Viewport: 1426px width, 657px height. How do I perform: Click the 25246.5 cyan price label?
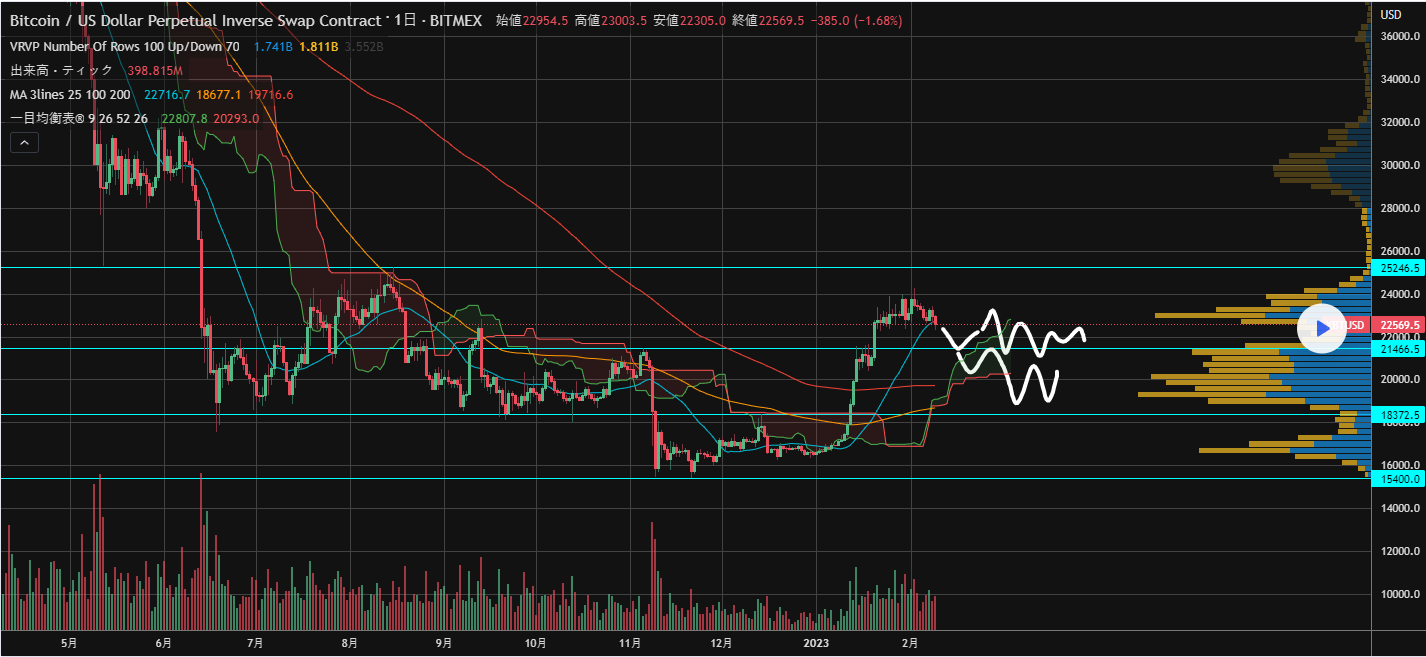(x=1400, y=268)
